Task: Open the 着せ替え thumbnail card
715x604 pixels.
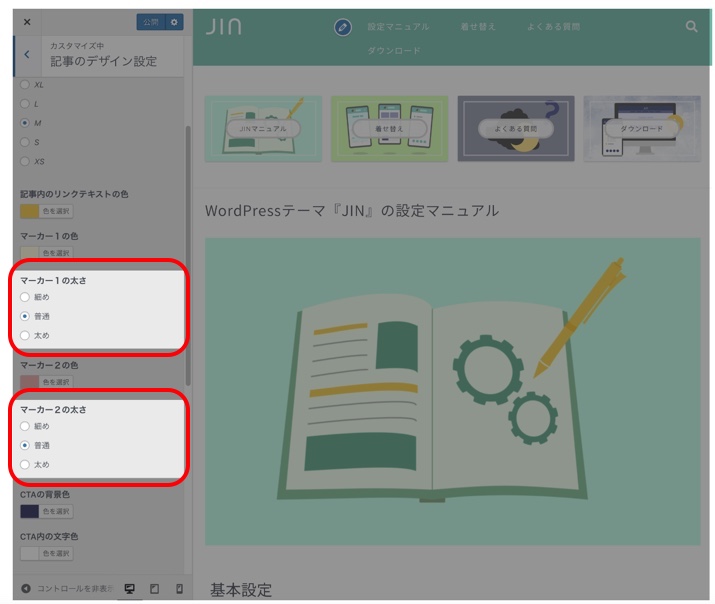Action: click(389, 129)
